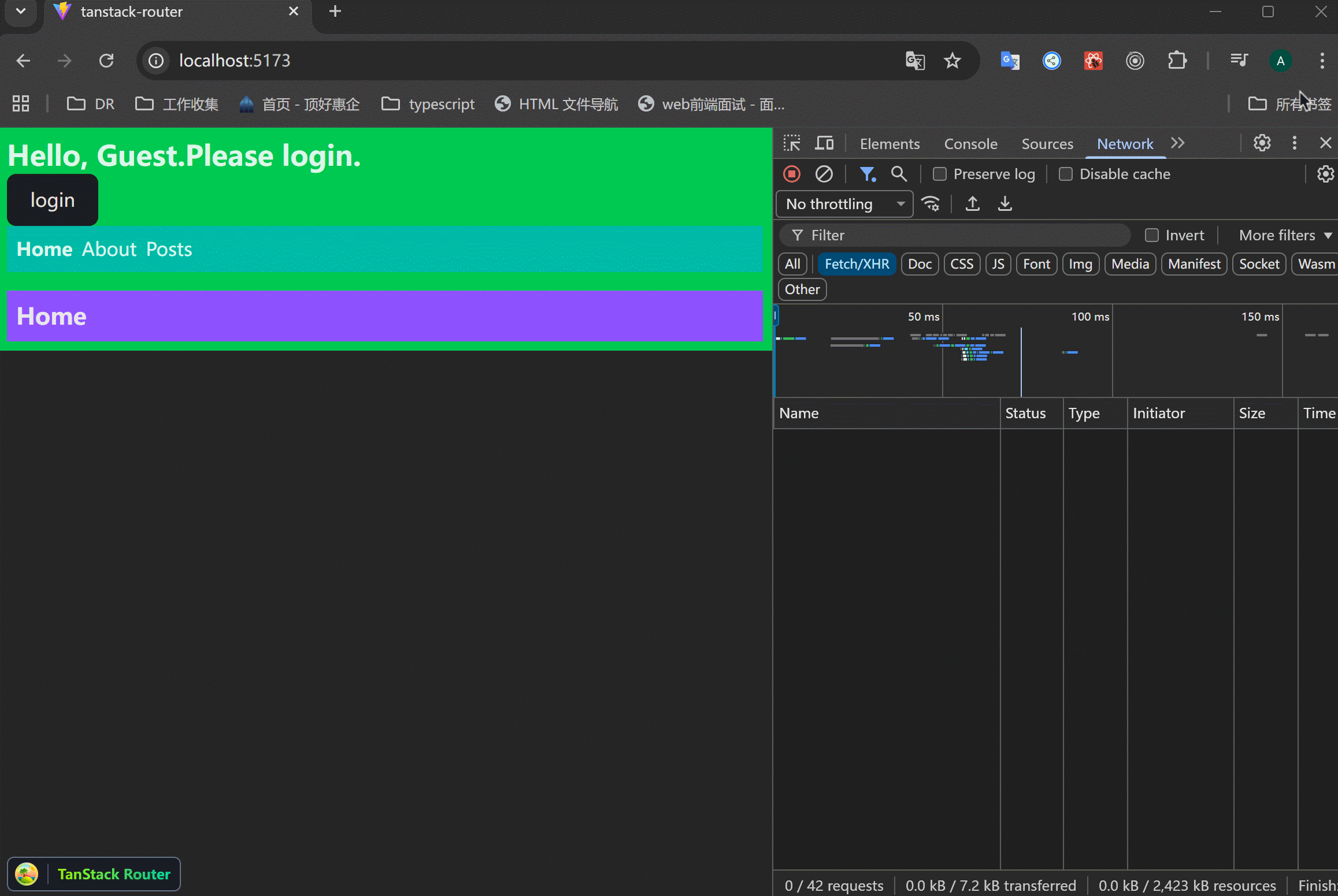Enable the Preserve log checkbox
1338x896 pixels.
click(940, 174)
